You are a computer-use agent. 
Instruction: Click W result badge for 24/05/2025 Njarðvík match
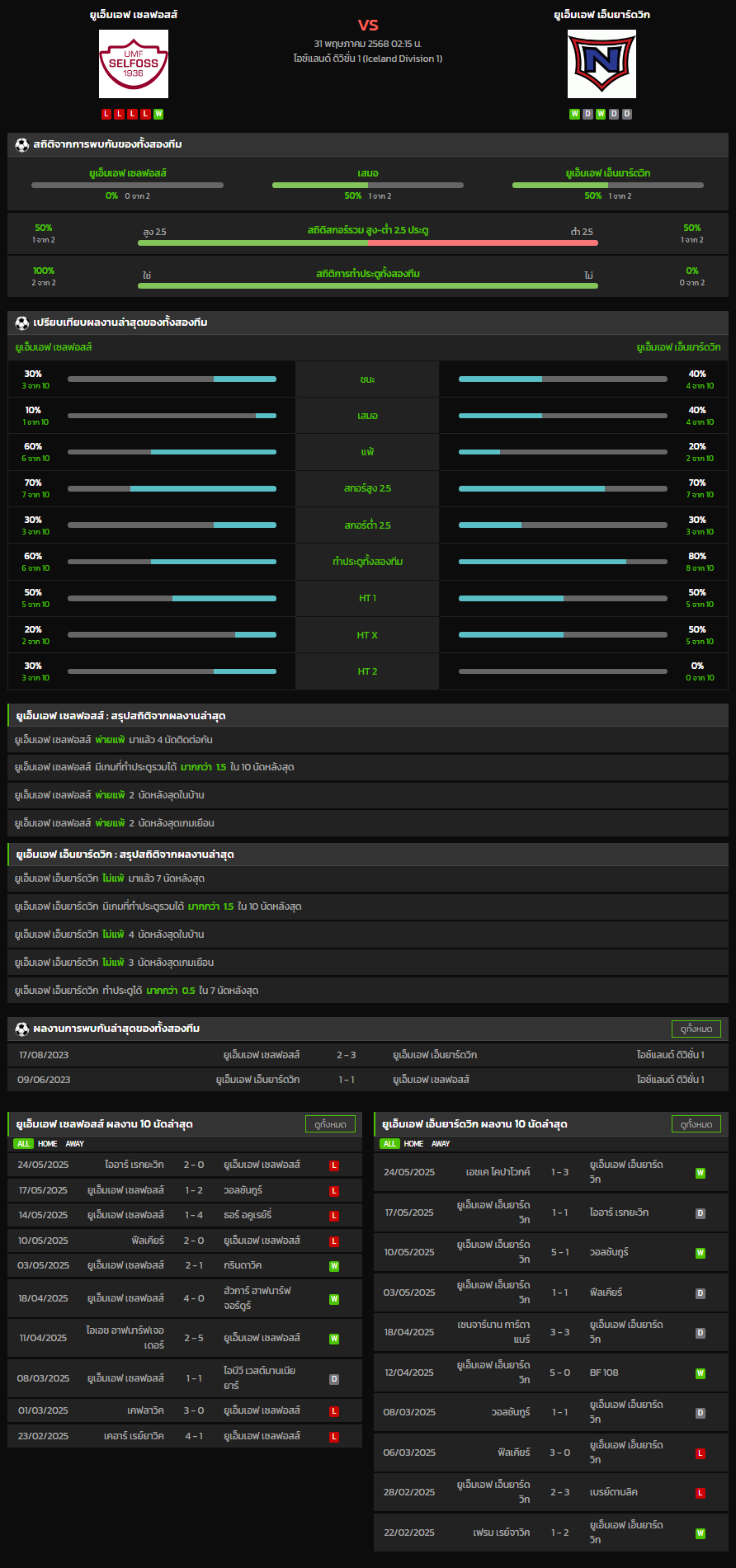[701, 1172]
